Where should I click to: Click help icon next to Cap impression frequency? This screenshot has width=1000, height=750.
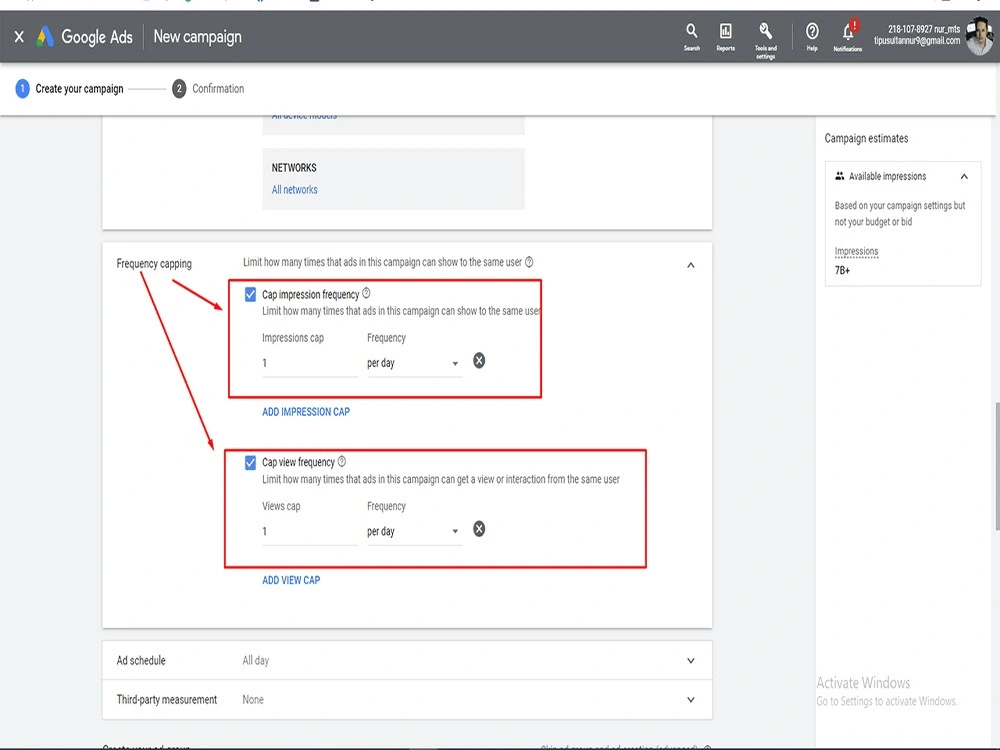[366, 293]
